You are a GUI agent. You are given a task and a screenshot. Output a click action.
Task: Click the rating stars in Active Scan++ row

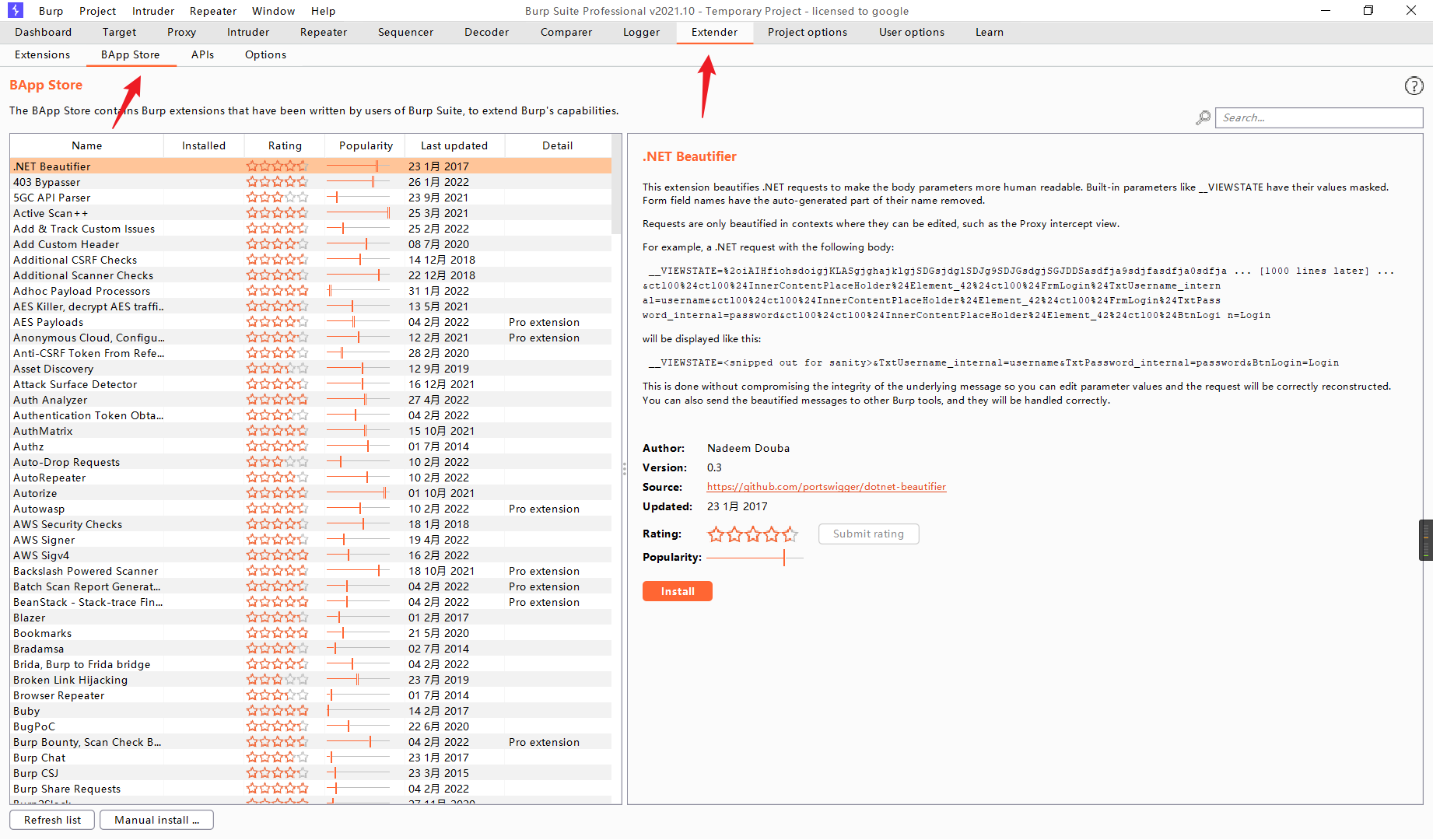pyautogui.click(x=278, y=213)
